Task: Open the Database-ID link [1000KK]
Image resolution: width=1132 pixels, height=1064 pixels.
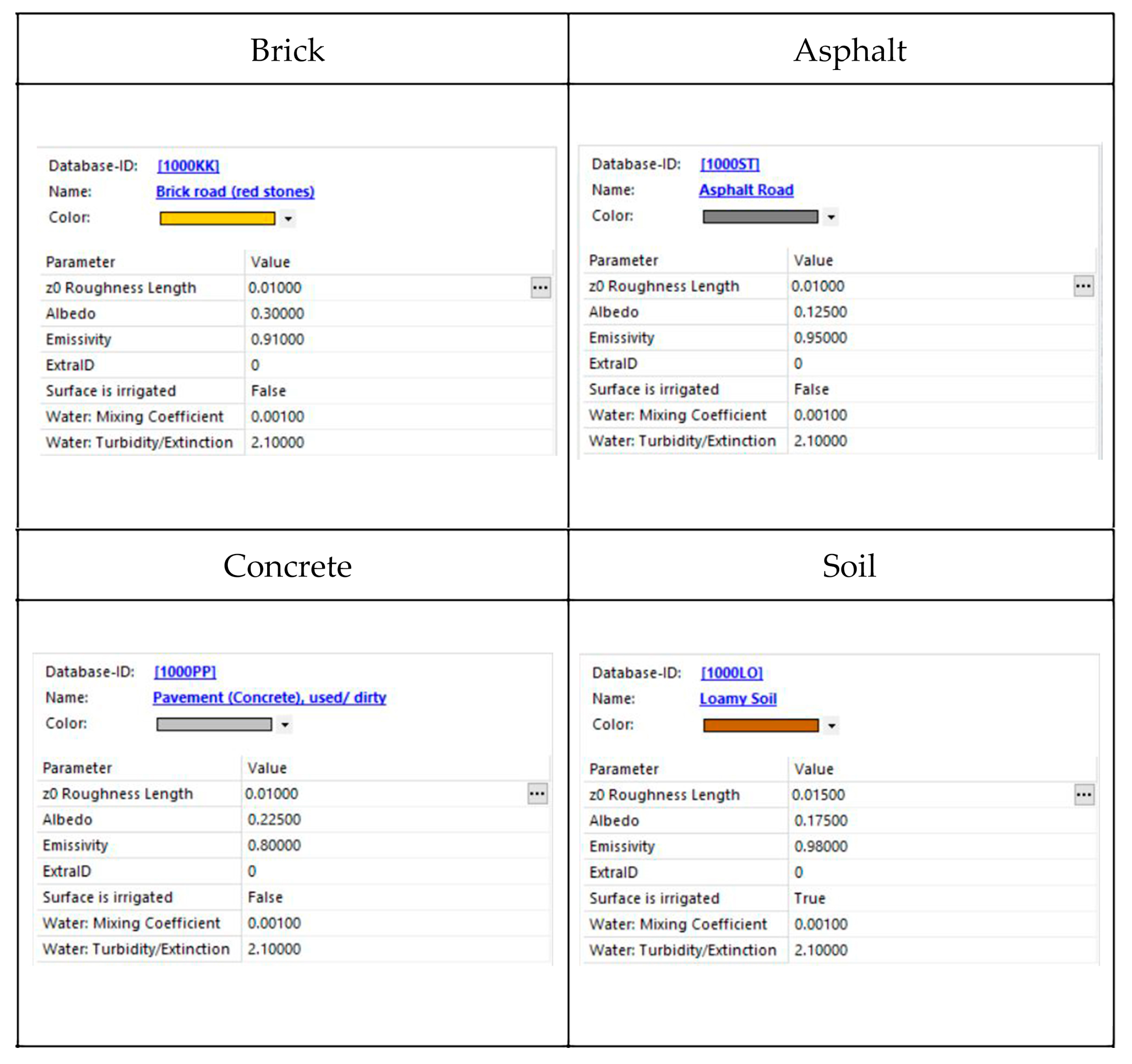Action: [x=188, y=166]
